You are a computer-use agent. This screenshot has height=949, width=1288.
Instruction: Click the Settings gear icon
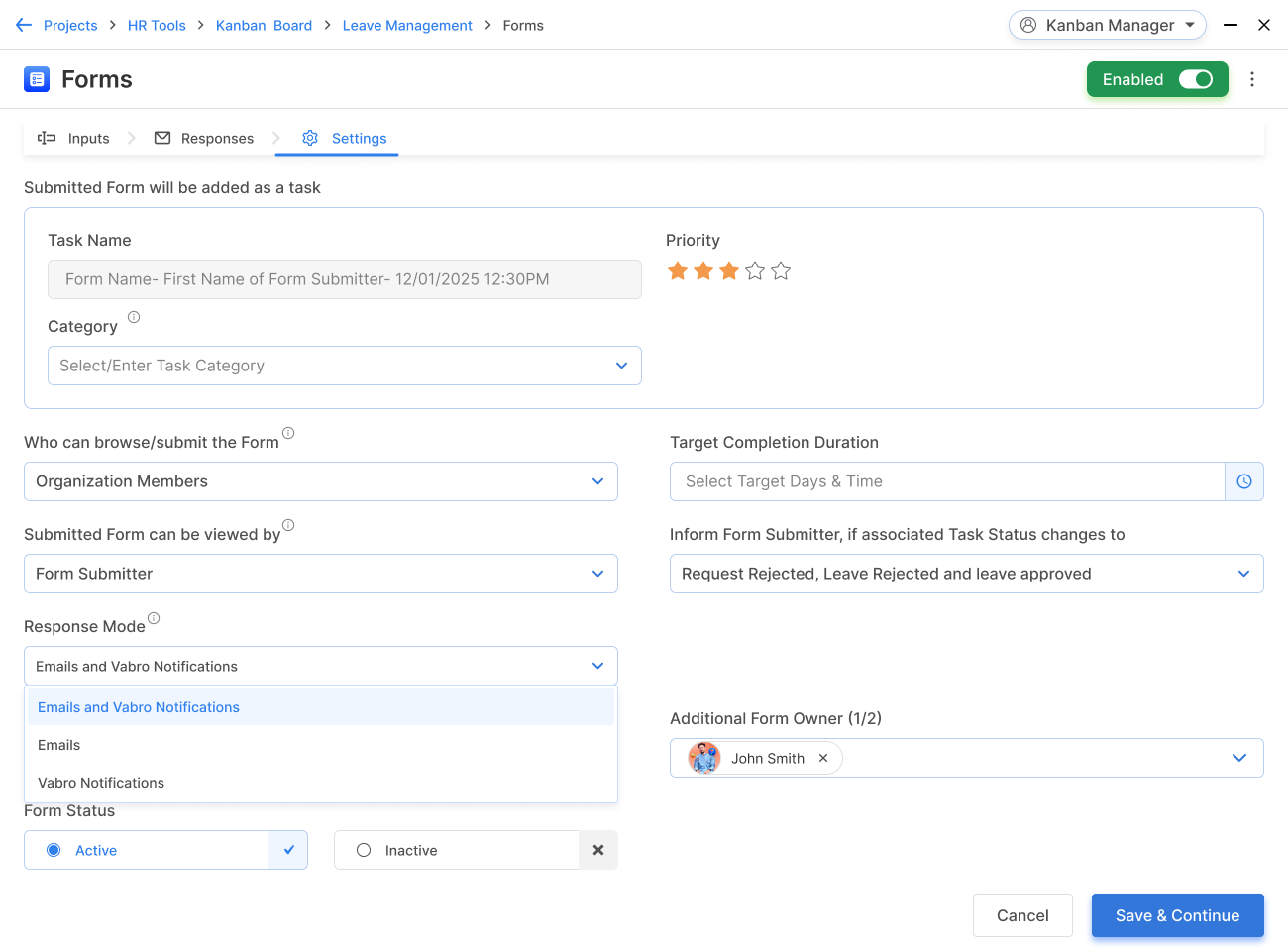pos(310,138)
